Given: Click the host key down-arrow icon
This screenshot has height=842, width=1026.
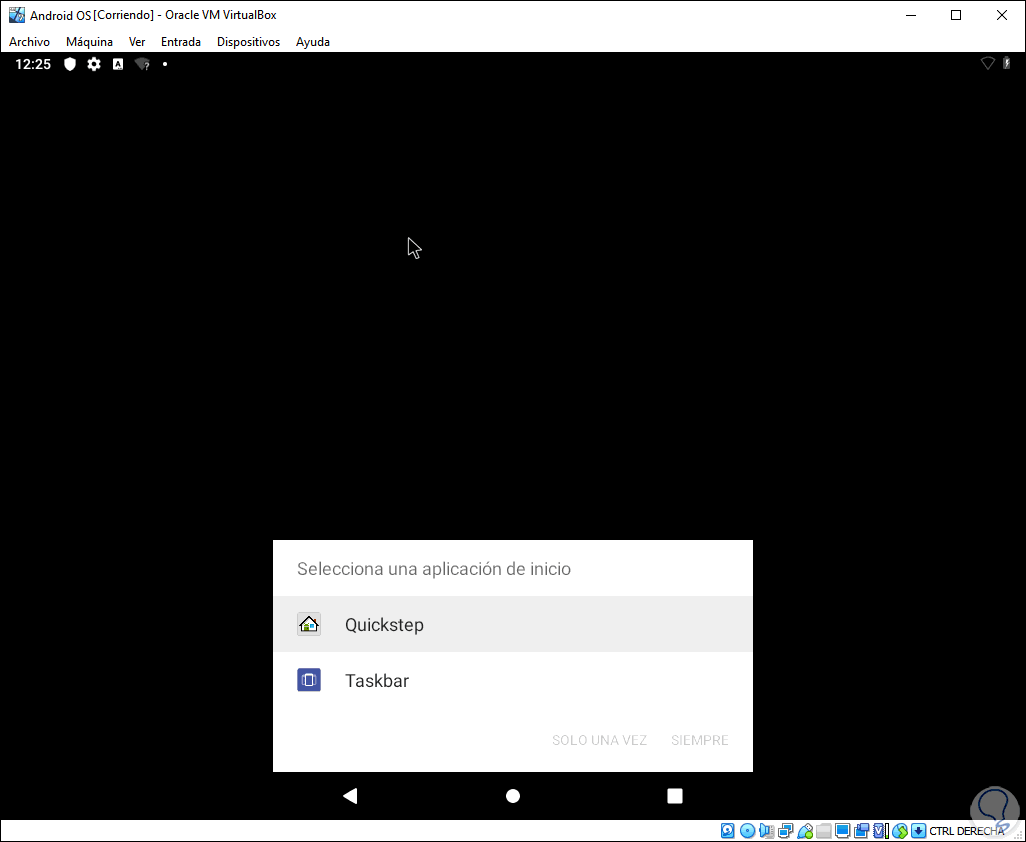Looking at the screenshot, I should point(918,831).
